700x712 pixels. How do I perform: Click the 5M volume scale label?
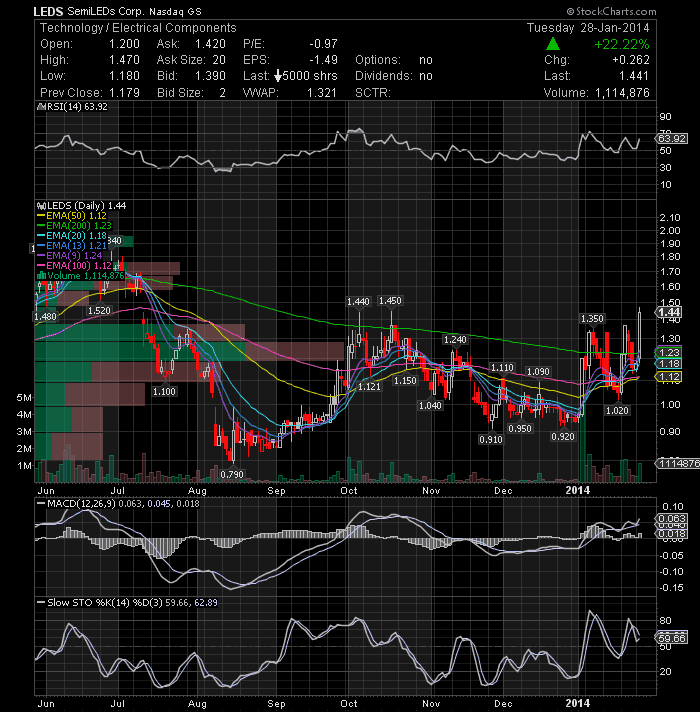pyautogui.click(x=24, y=398)
